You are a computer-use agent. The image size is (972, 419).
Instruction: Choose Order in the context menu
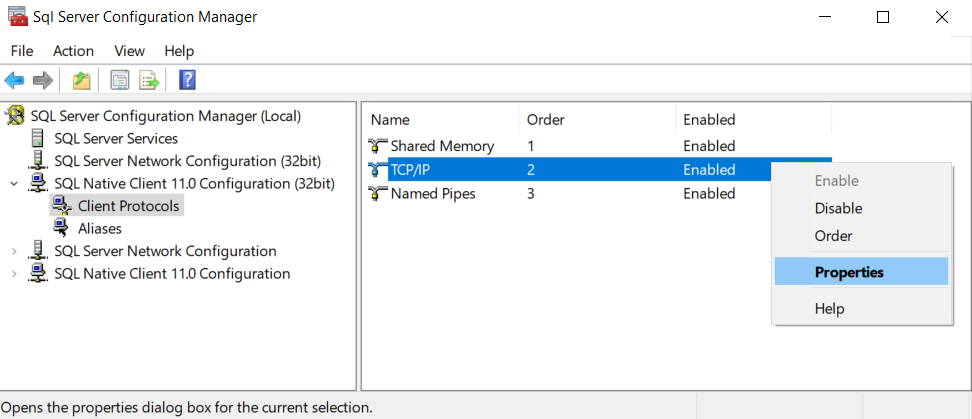(833, 236)
